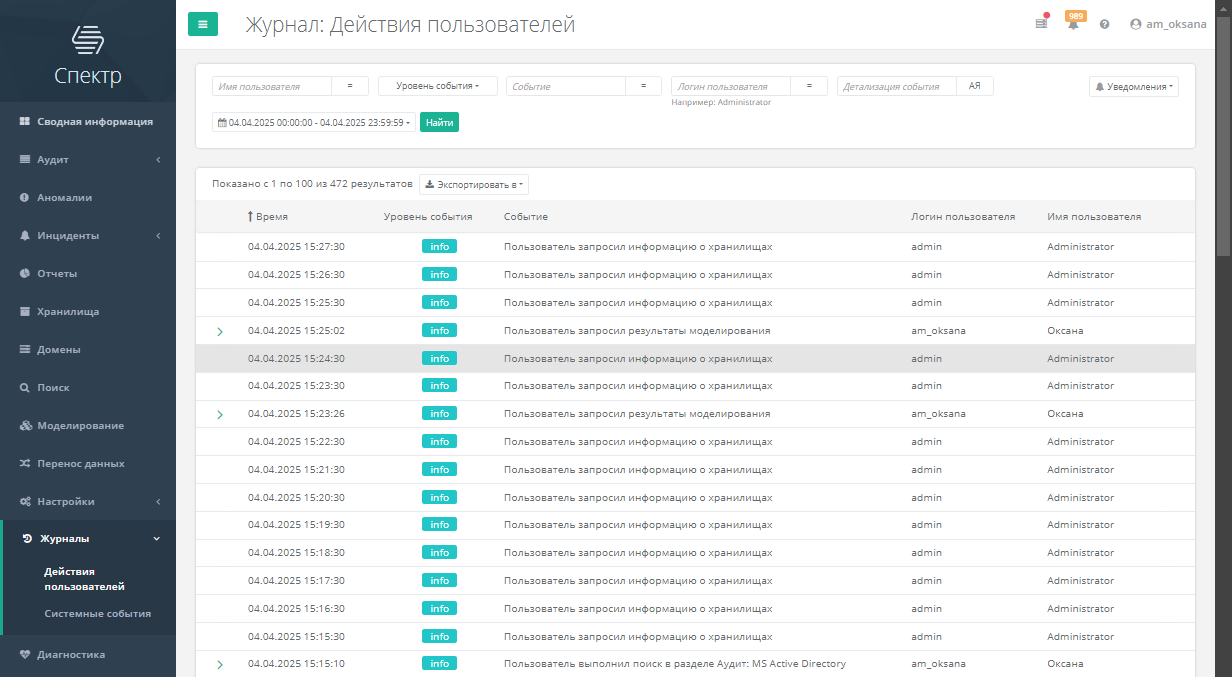Screen dimensions: 1232x677
Task: Open Системные события in sidebar
Action: point(97,614)
